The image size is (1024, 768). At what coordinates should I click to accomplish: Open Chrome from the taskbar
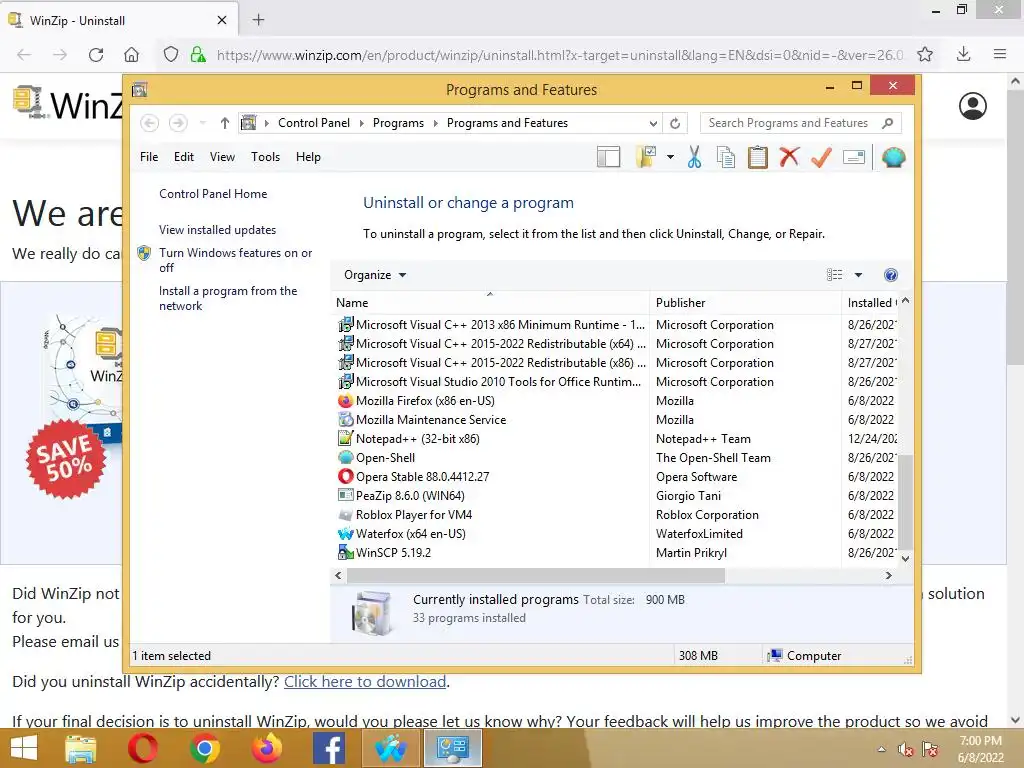point(204,748)
